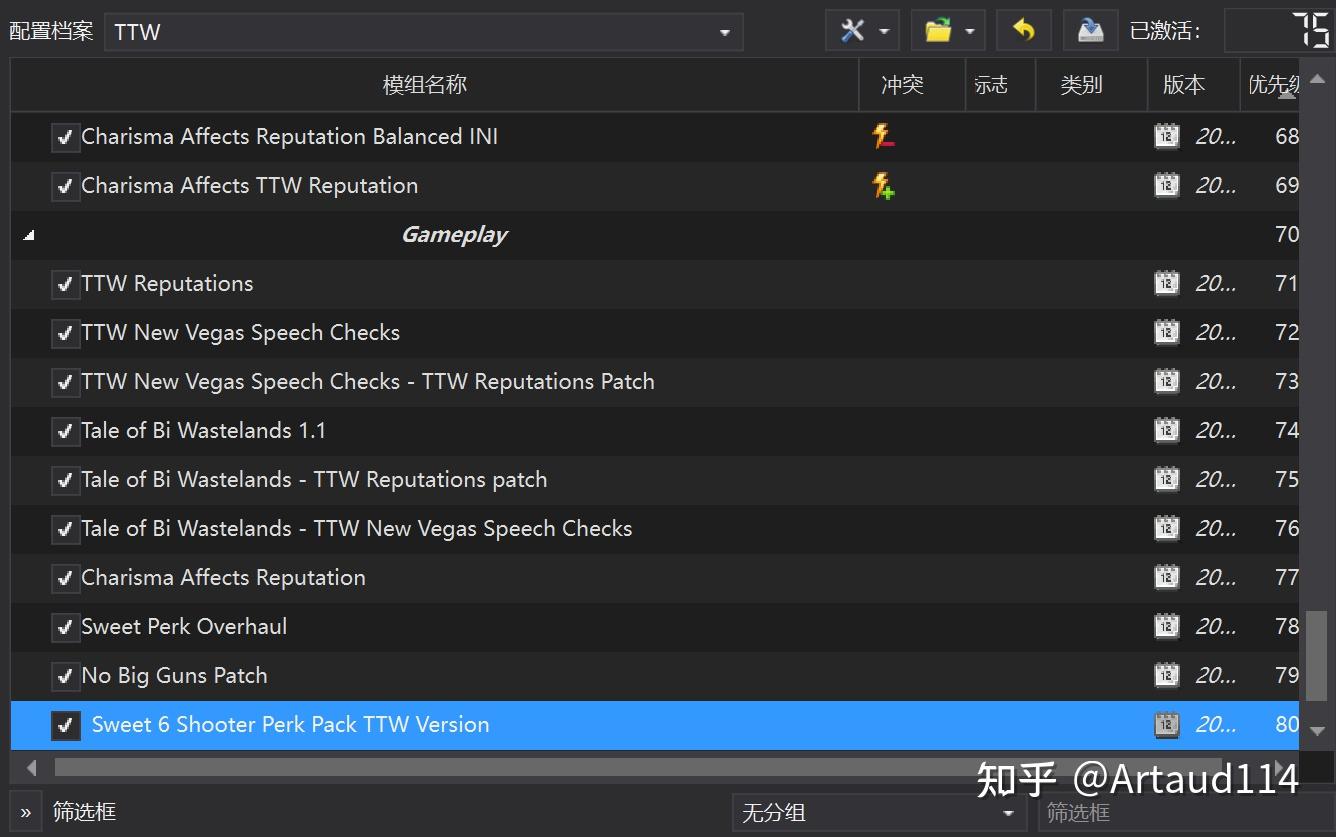1336x837 pixels.
Task: Click the open folder icon
Action: coord(941,30)
